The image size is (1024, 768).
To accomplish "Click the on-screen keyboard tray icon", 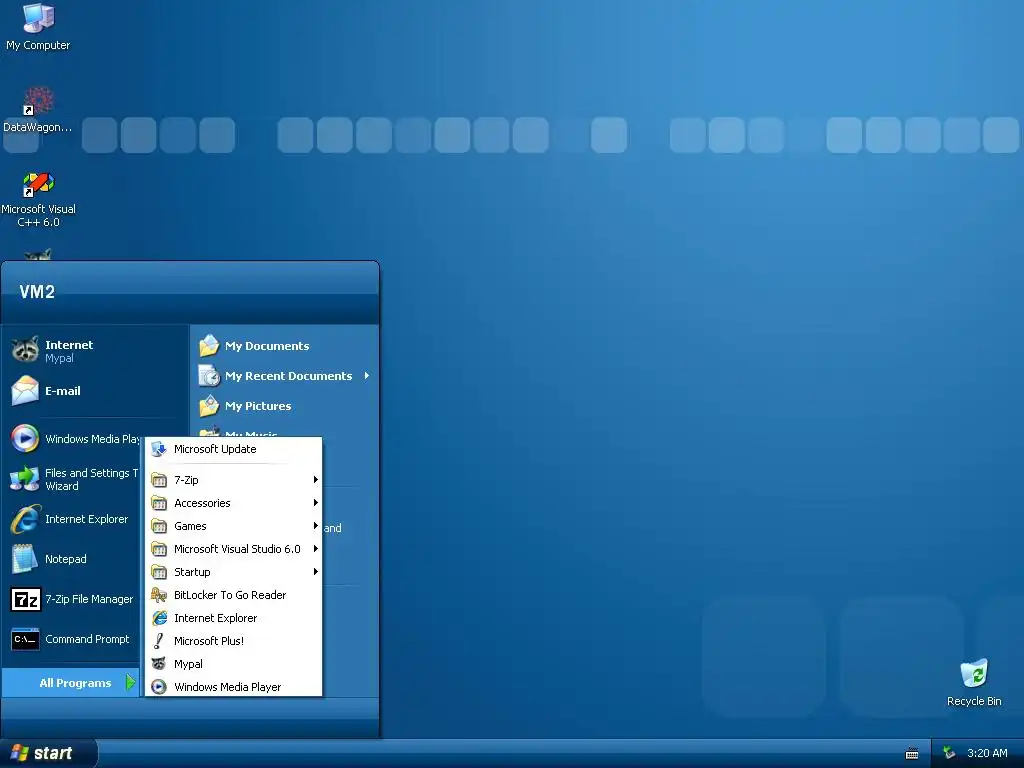I will point(912,754).
